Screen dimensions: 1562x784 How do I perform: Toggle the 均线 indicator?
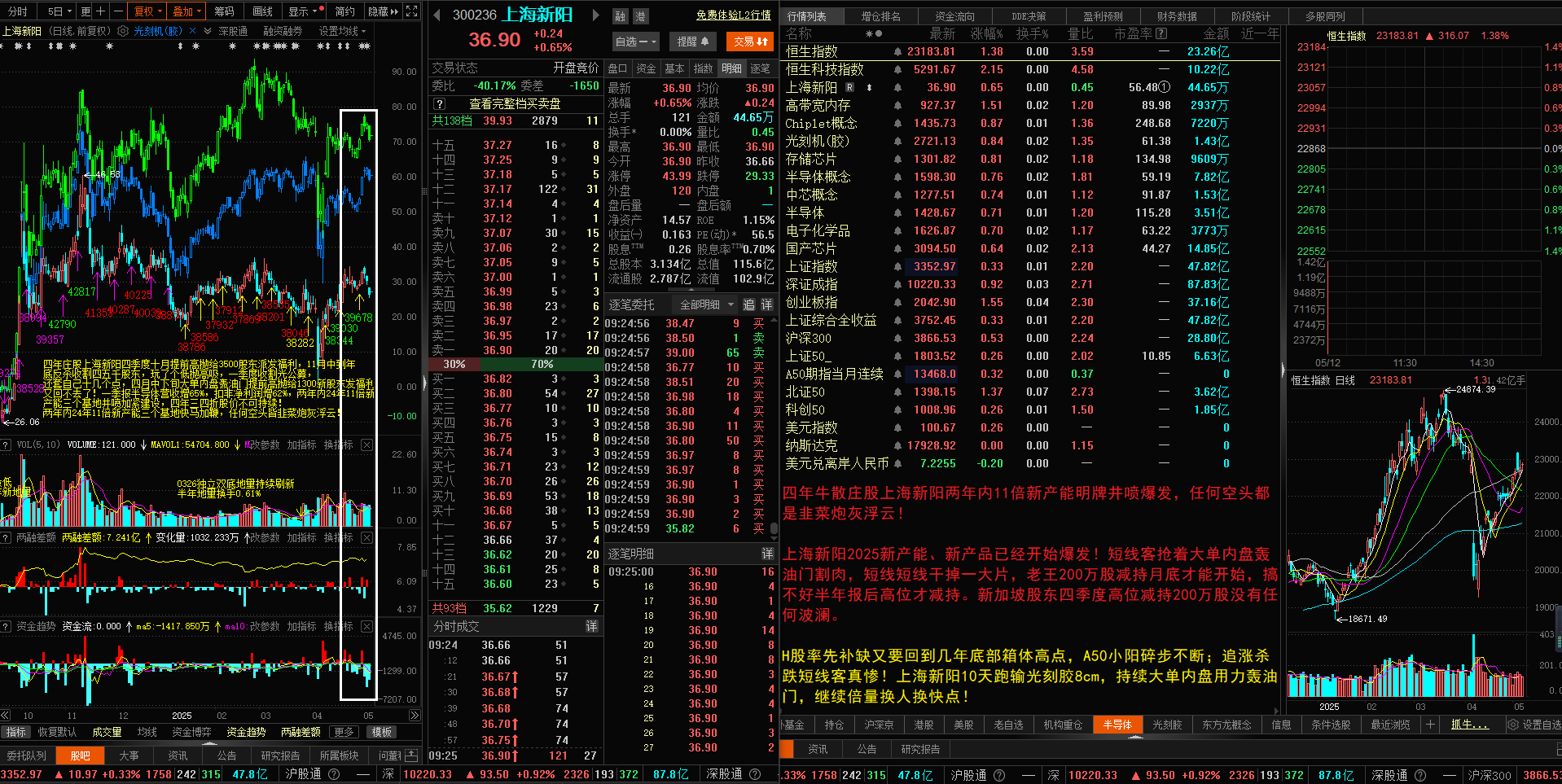click(147, 732)
